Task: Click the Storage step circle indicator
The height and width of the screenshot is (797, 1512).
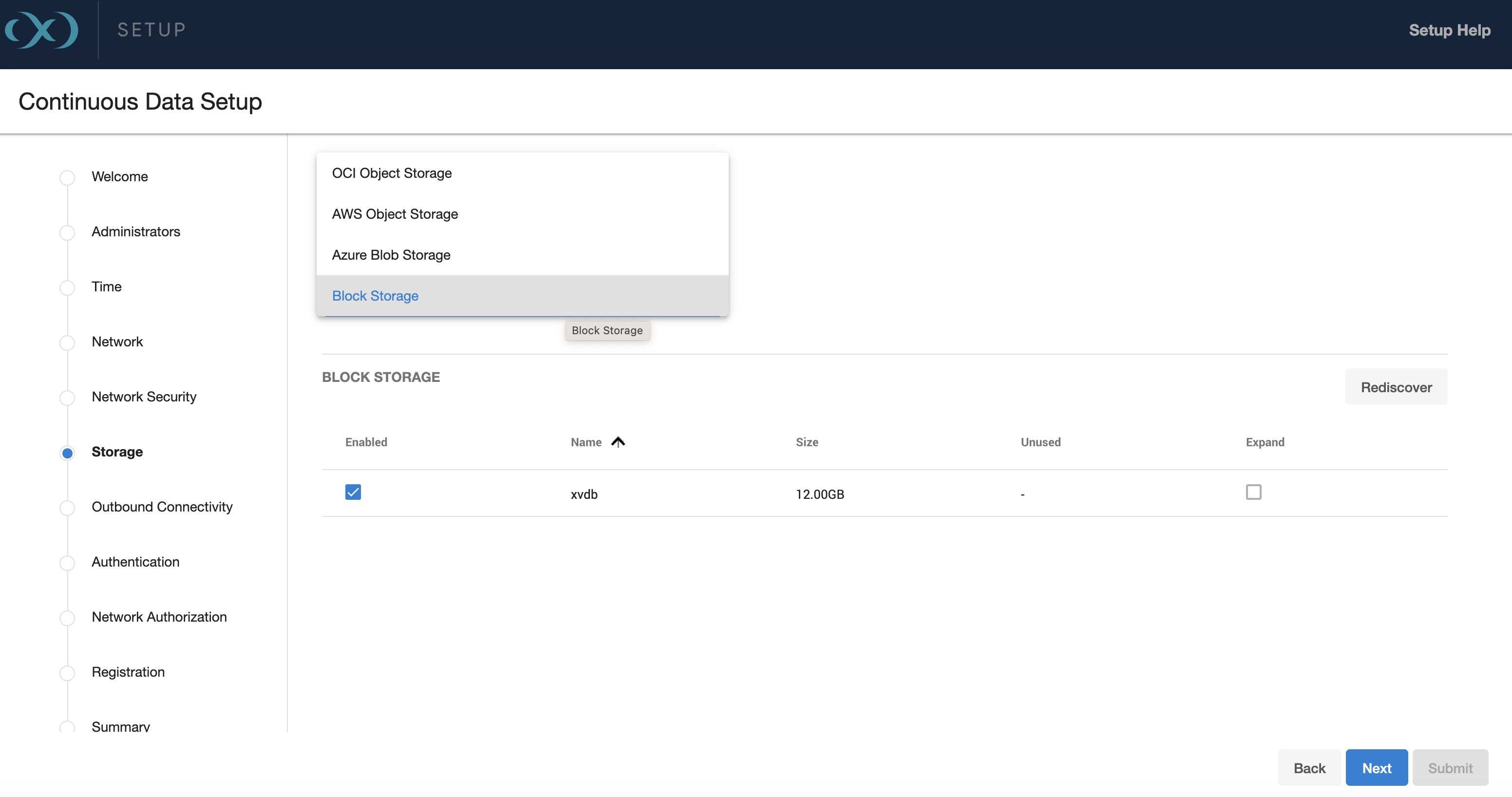Action: (68, 453)
